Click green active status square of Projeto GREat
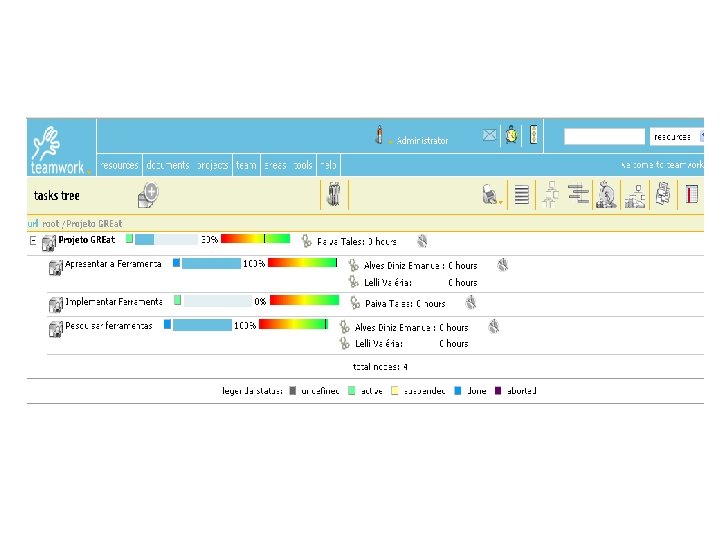Viewport: 720px width, 540px height. coord(129,238)
